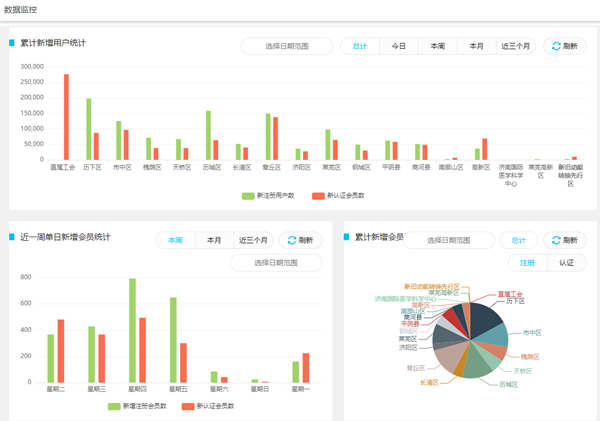Click the 新旧动能转换先行区 label on the pie chart
Screen dimensions: 600x421
(x=432, y=286)
